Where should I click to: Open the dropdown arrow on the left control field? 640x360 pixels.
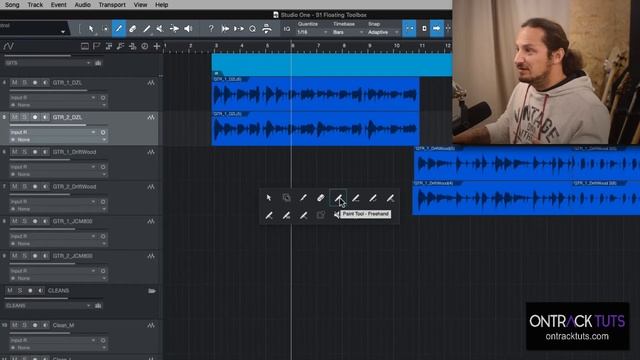[x=63, y=32]
